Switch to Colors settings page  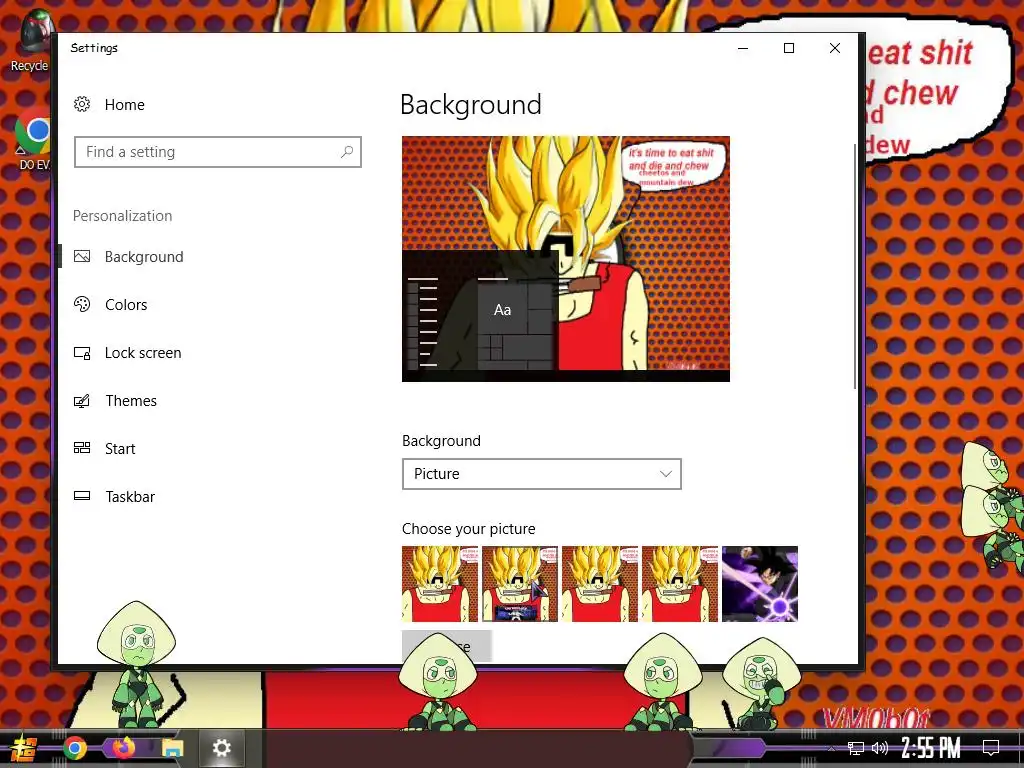point(126,304)
